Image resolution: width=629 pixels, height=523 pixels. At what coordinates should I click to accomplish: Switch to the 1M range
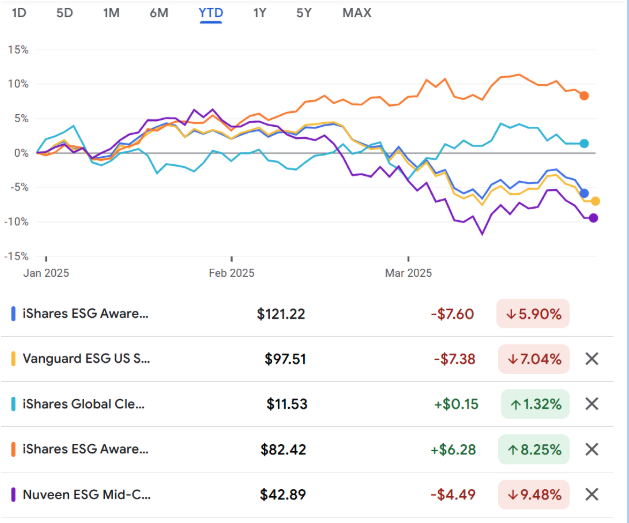tap(111, 13)
